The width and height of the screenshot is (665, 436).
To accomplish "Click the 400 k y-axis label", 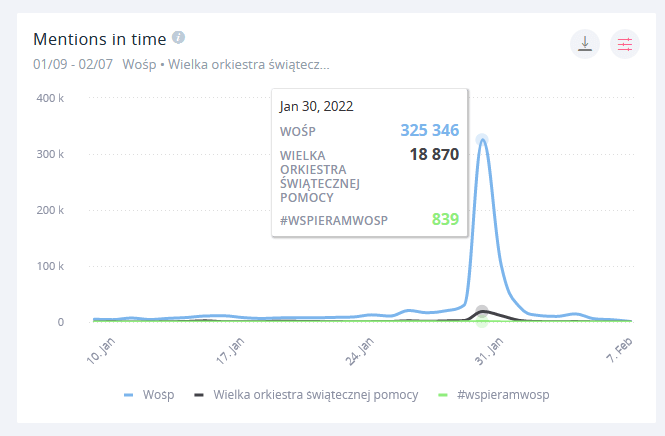I will pos(50,98).
